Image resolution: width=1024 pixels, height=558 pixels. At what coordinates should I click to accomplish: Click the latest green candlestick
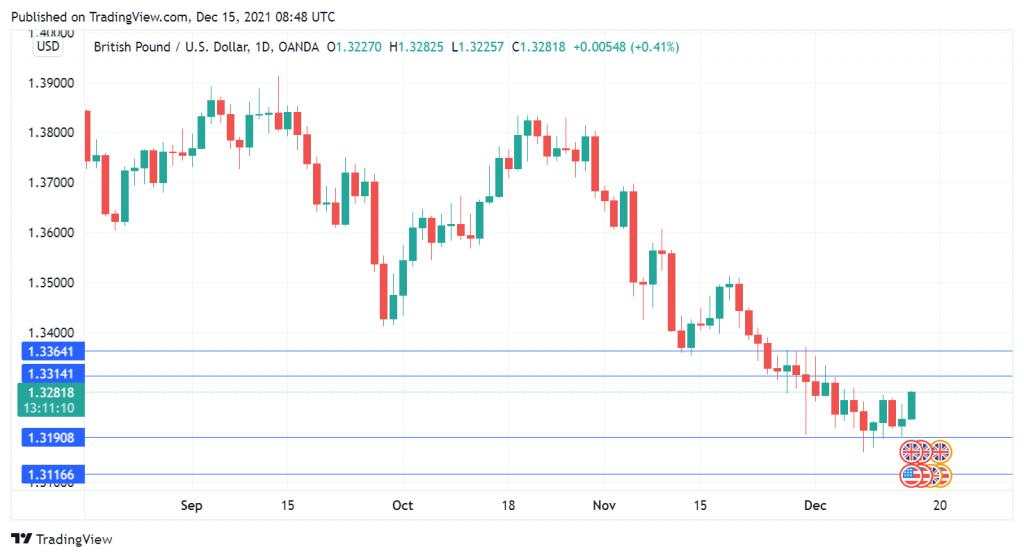tap(912, 405)
